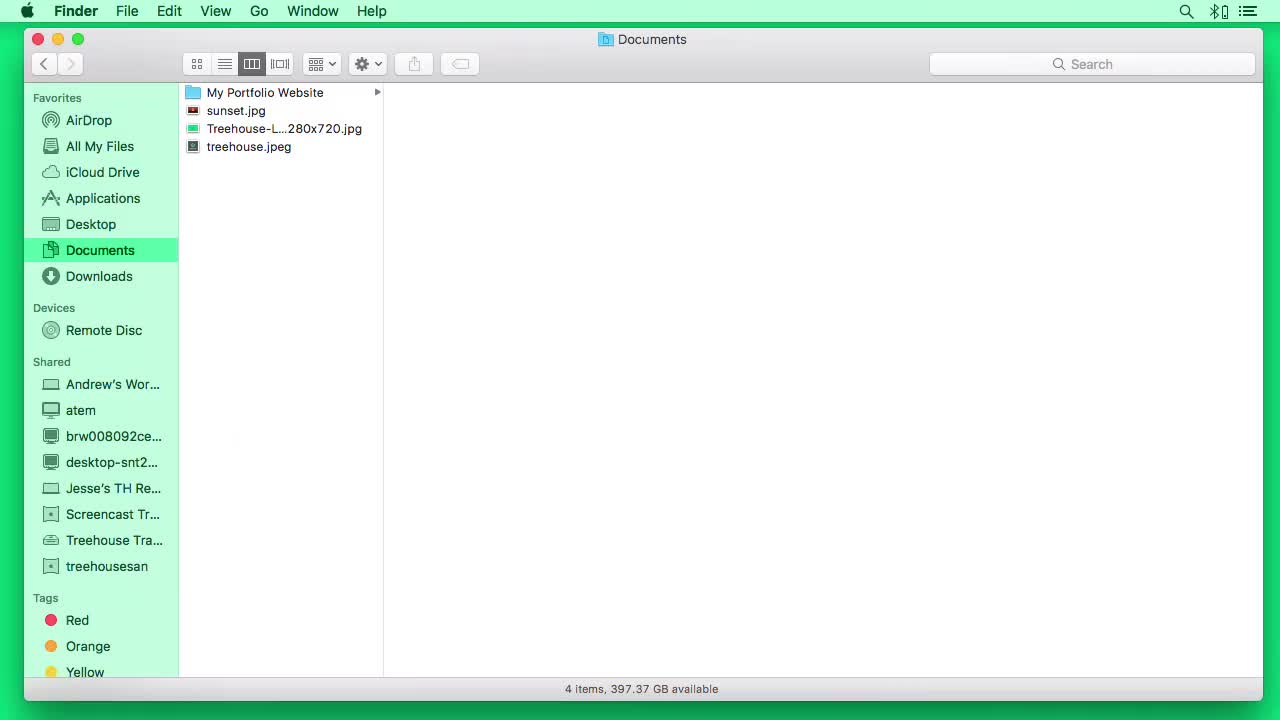Switch to list view

pos(224,63)
